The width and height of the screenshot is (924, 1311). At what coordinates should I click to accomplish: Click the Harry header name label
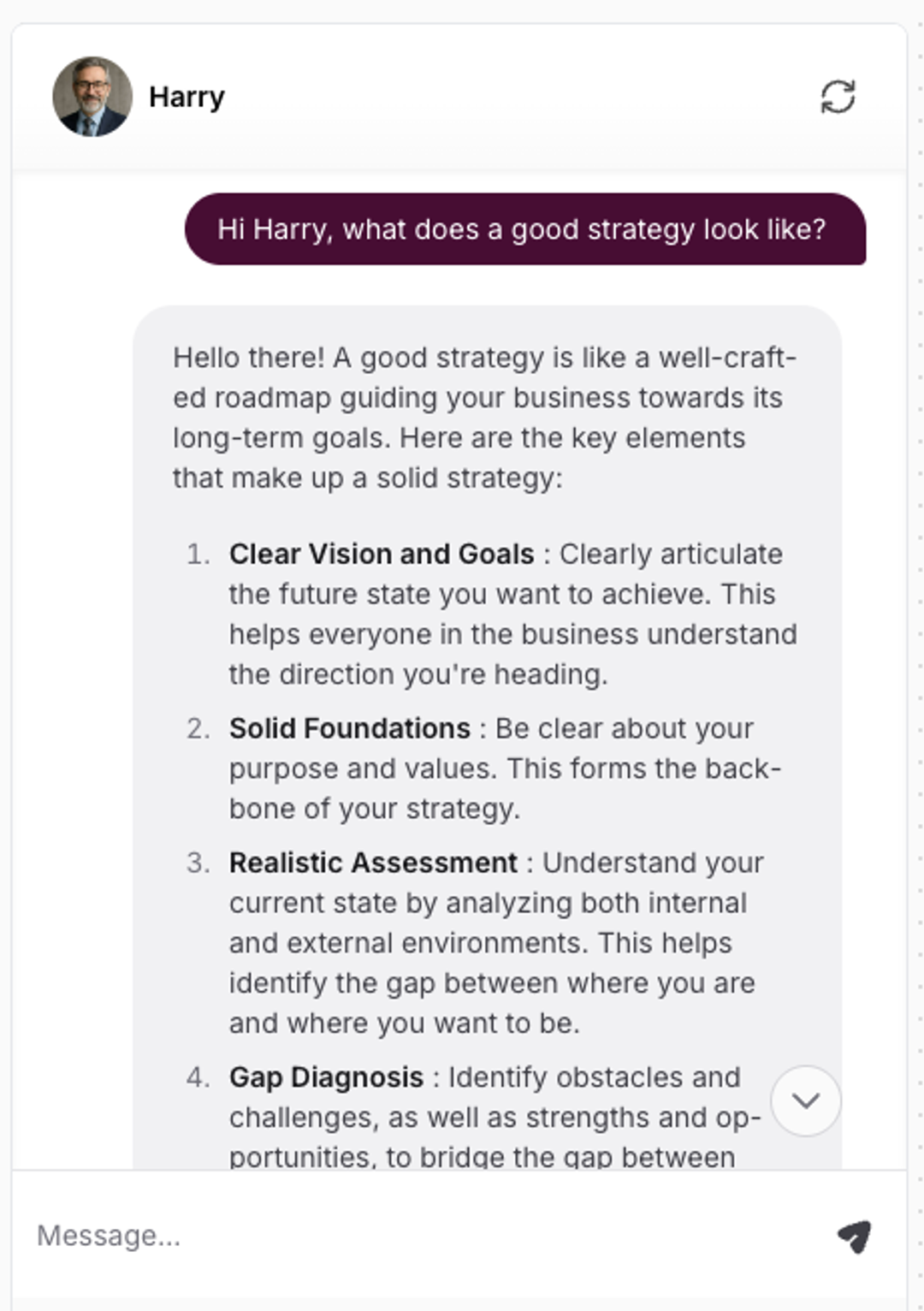187,96
